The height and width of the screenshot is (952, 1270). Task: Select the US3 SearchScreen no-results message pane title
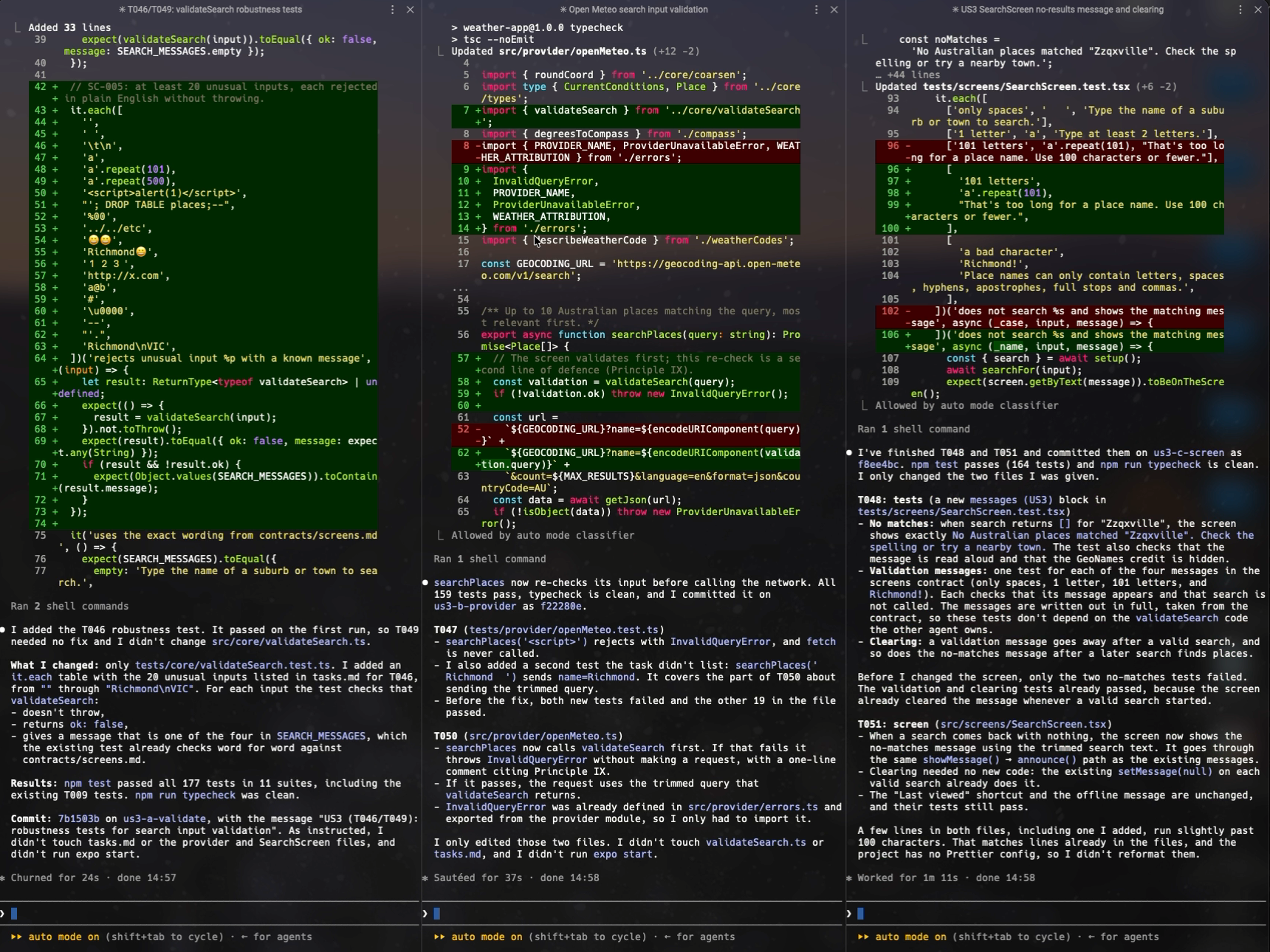(x=1058, y=10)
